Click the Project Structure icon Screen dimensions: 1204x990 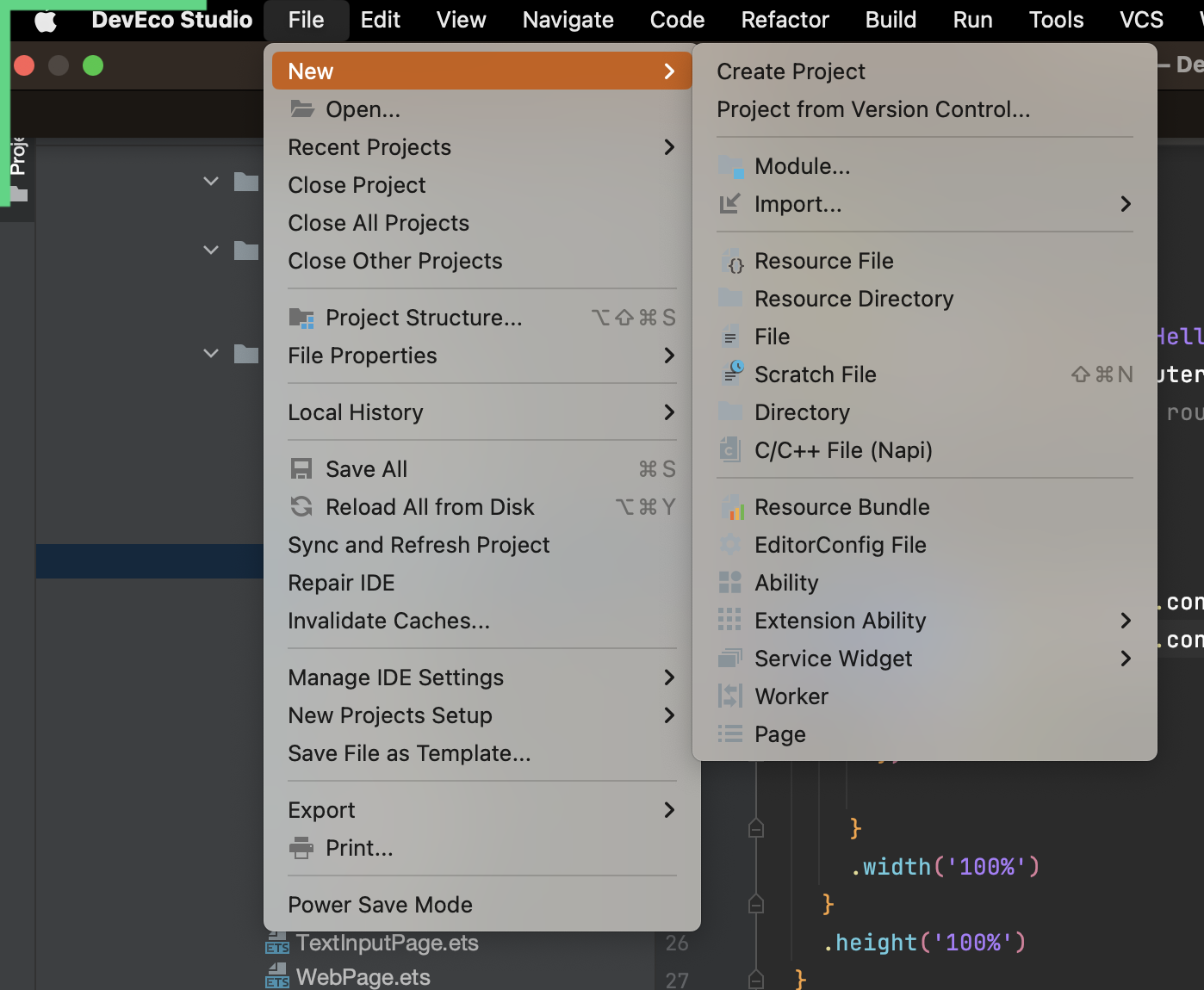[x=301, y=318]
